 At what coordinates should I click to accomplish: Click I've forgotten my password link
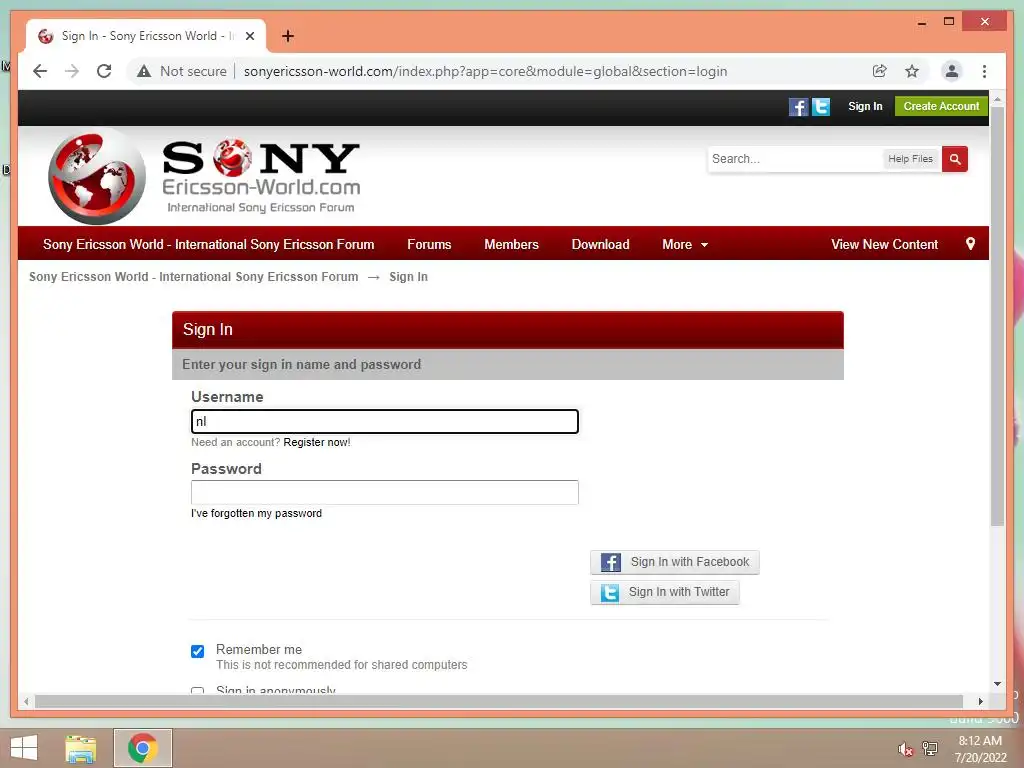(x=256, y=513)
